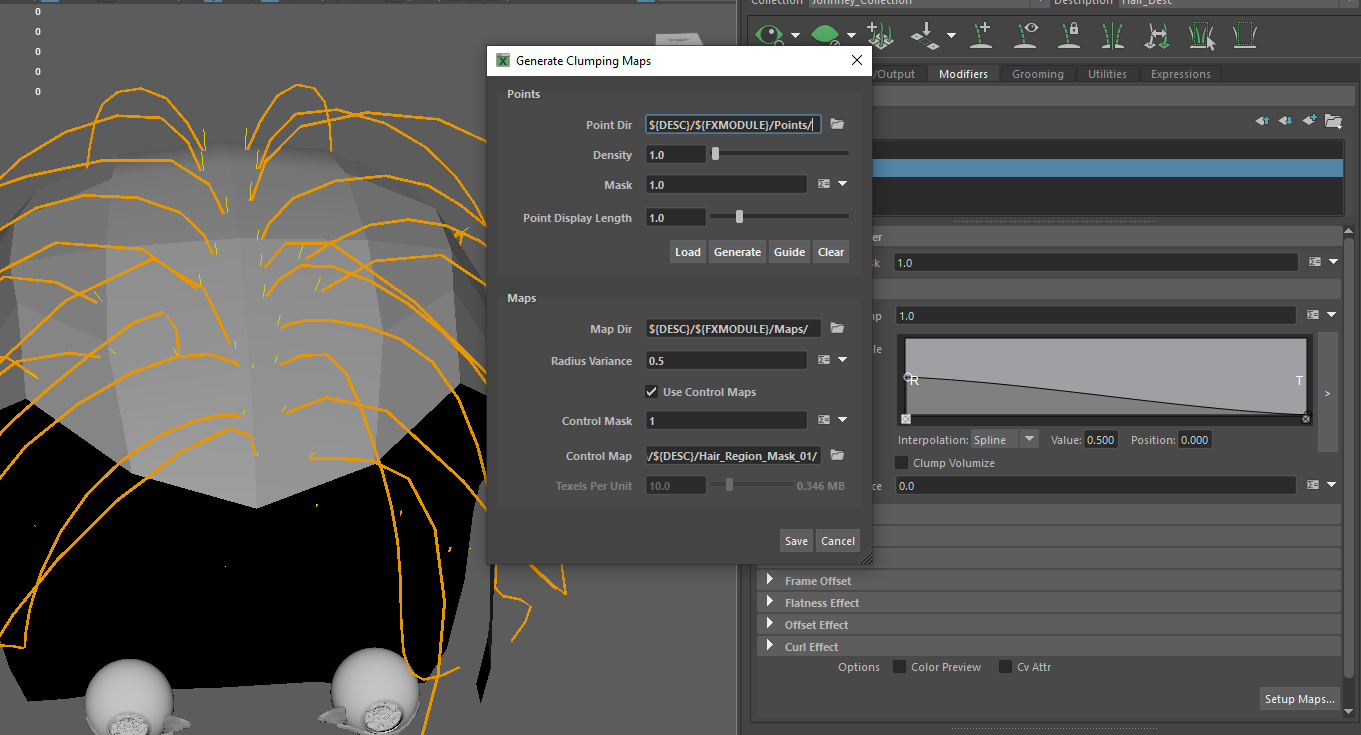1361x735 pixels.
Task: Toggle the Color Preview checkbox
Action: [x=899, y=667]
